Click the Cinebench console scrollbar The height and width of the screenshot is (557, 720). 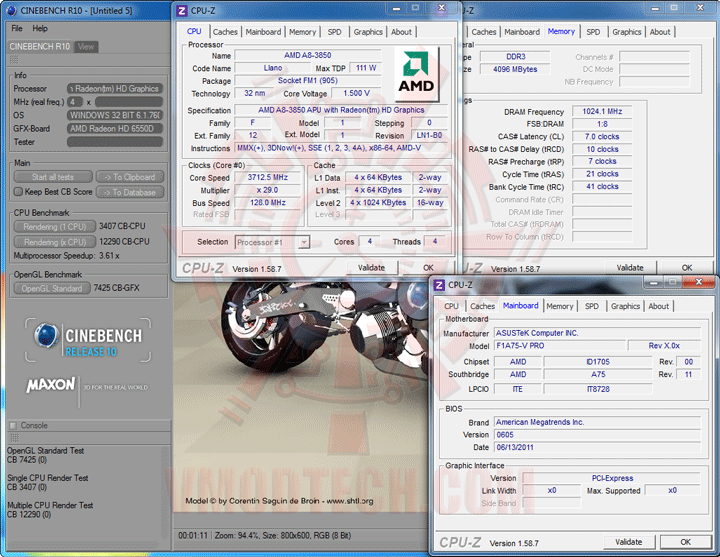click(x=165, y=492)
